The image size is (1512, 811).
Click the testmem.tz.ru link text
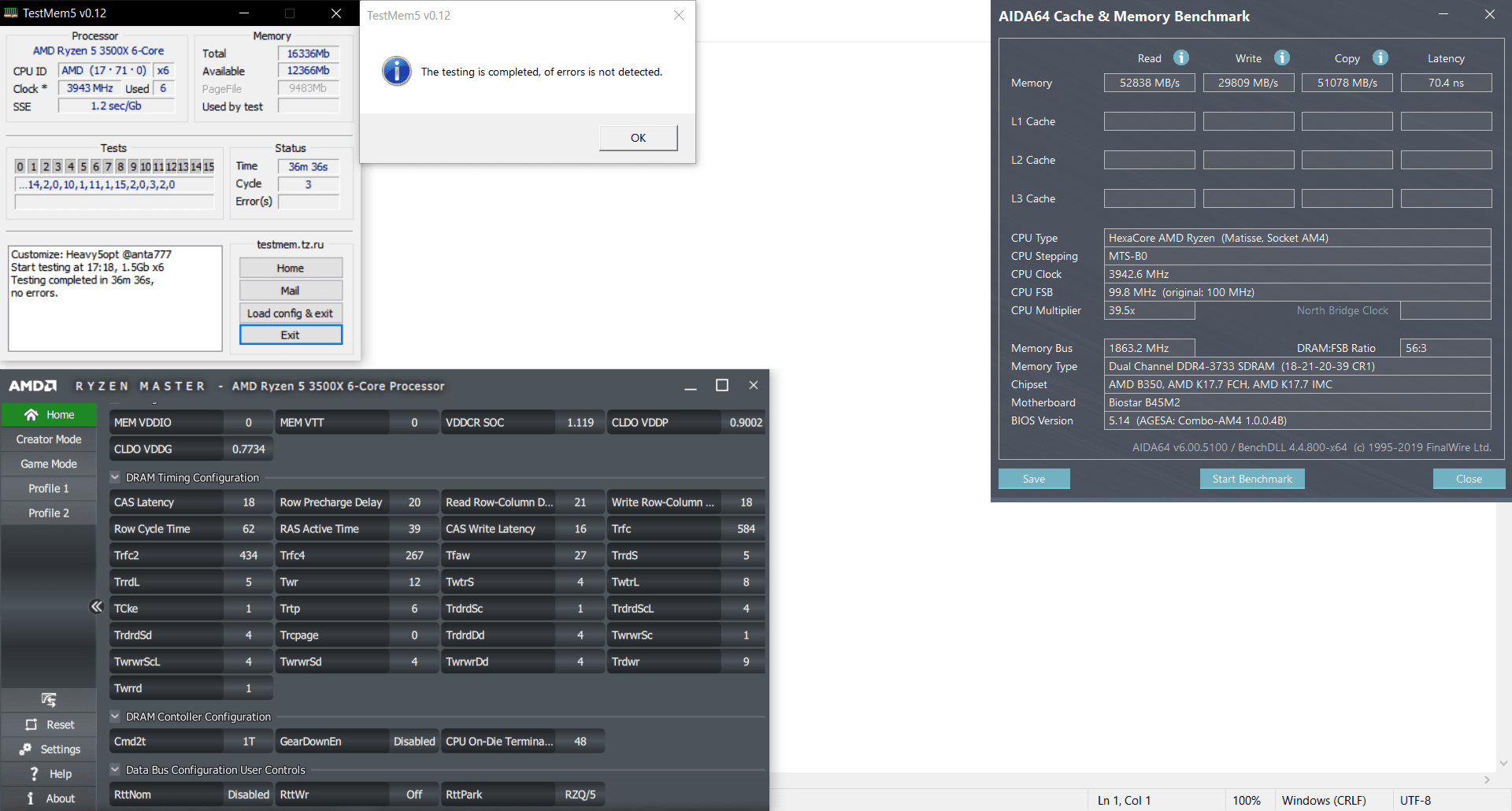290,245
